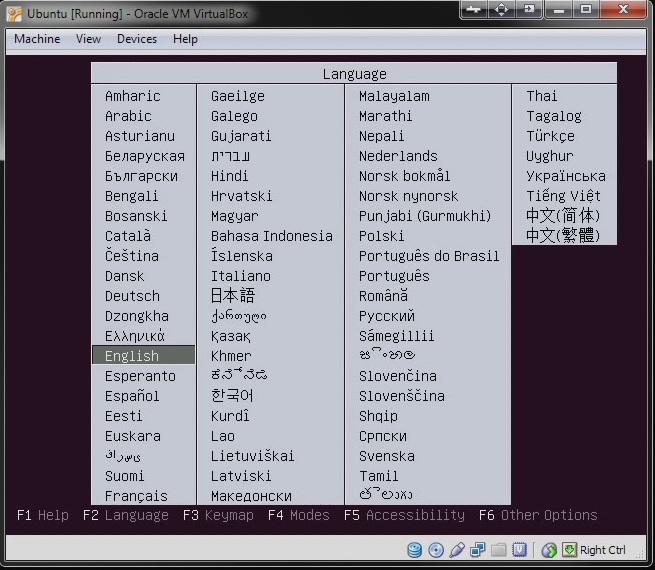Open the USB devices status icon
The image size is (655, 570).
click(x=457, y=550)
